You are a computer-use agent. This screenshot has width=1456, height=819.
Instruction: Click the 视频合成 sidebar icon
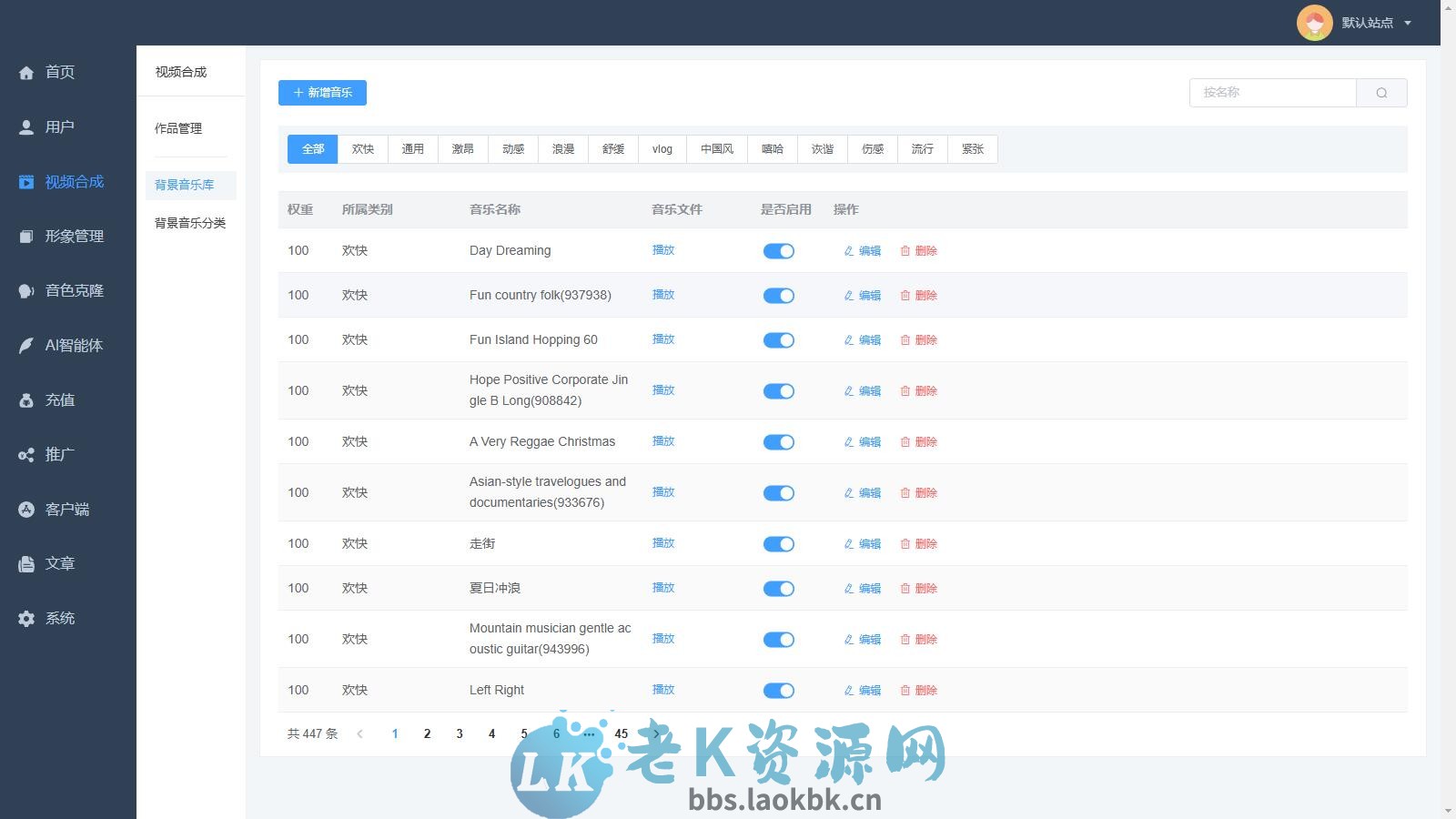click(25, 181)
